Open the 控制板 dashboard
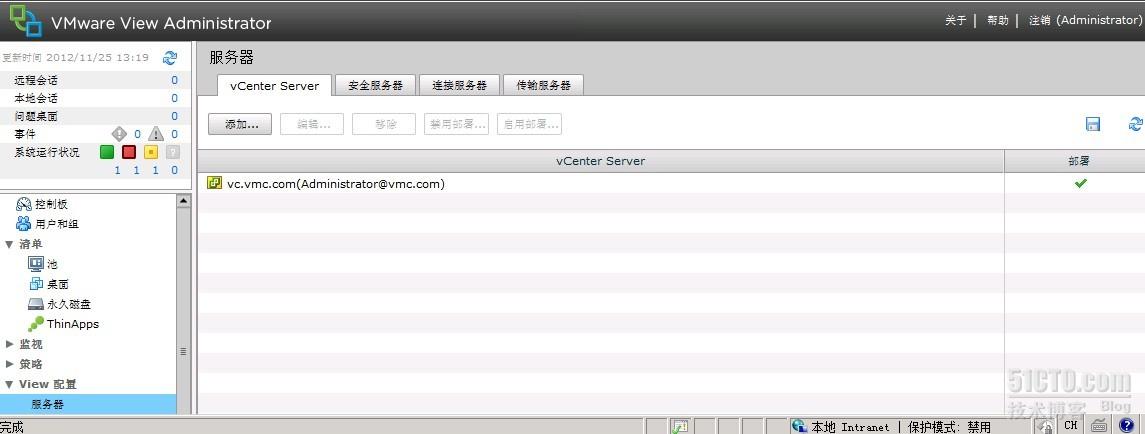1145x434 pixels. click(42, 204)
